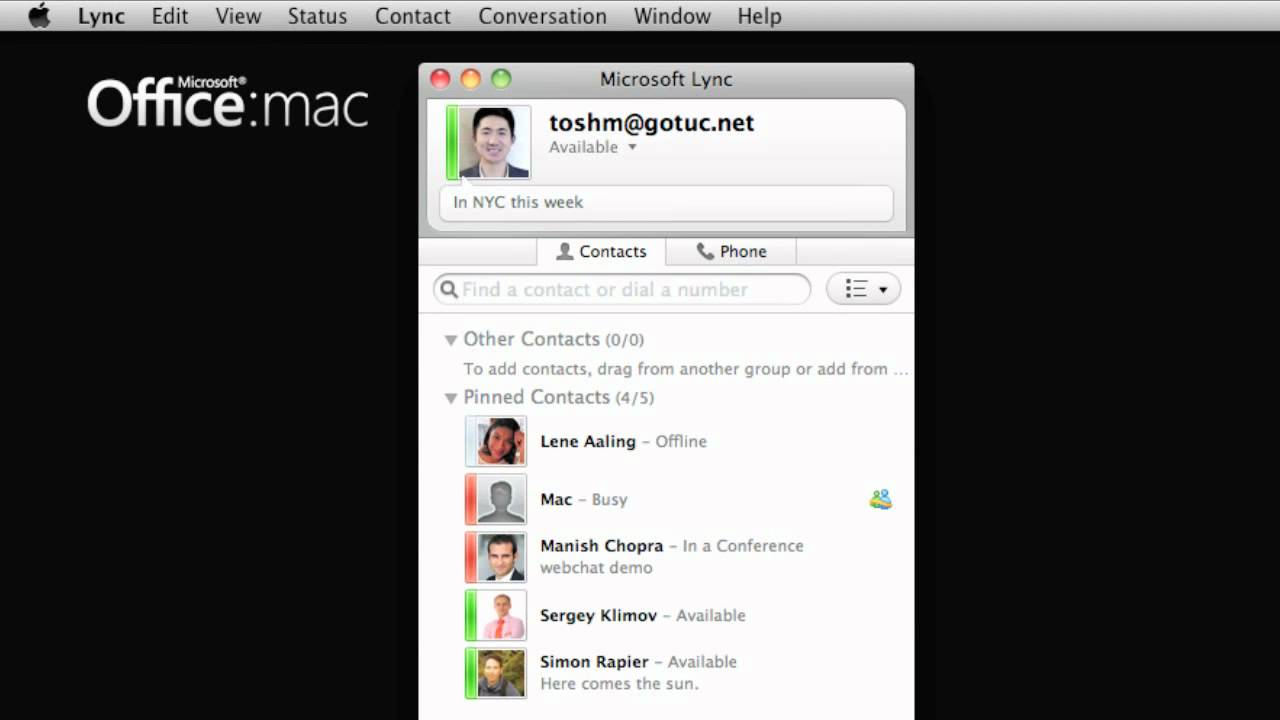Click the search magnifier icon
The width and height of the screenshot is (1280, 720).
pos(449,289)
